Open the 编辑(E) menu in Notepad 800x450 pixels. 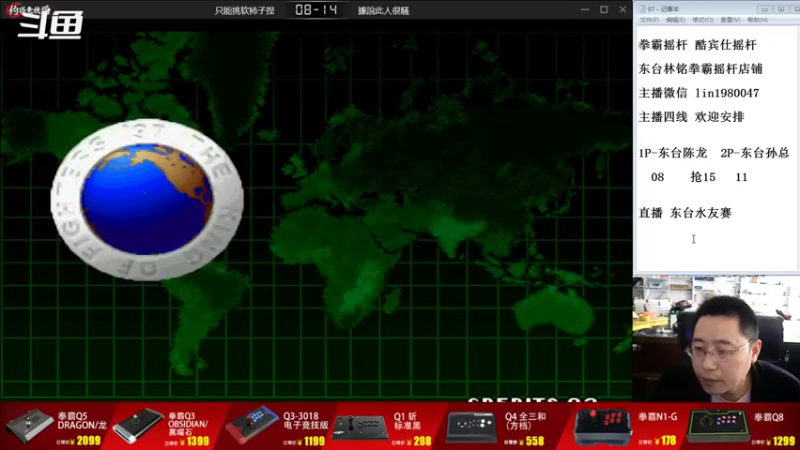point(675,20)
